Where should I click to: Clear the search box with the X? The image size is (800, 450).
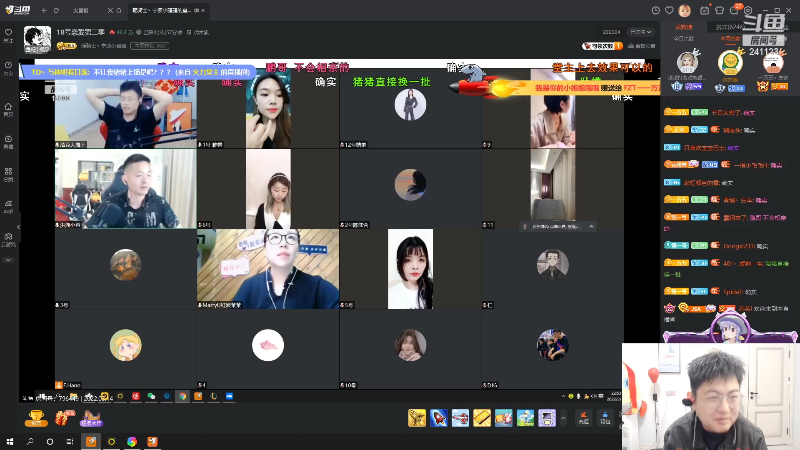pyautogui.click(x=110, y=10)
